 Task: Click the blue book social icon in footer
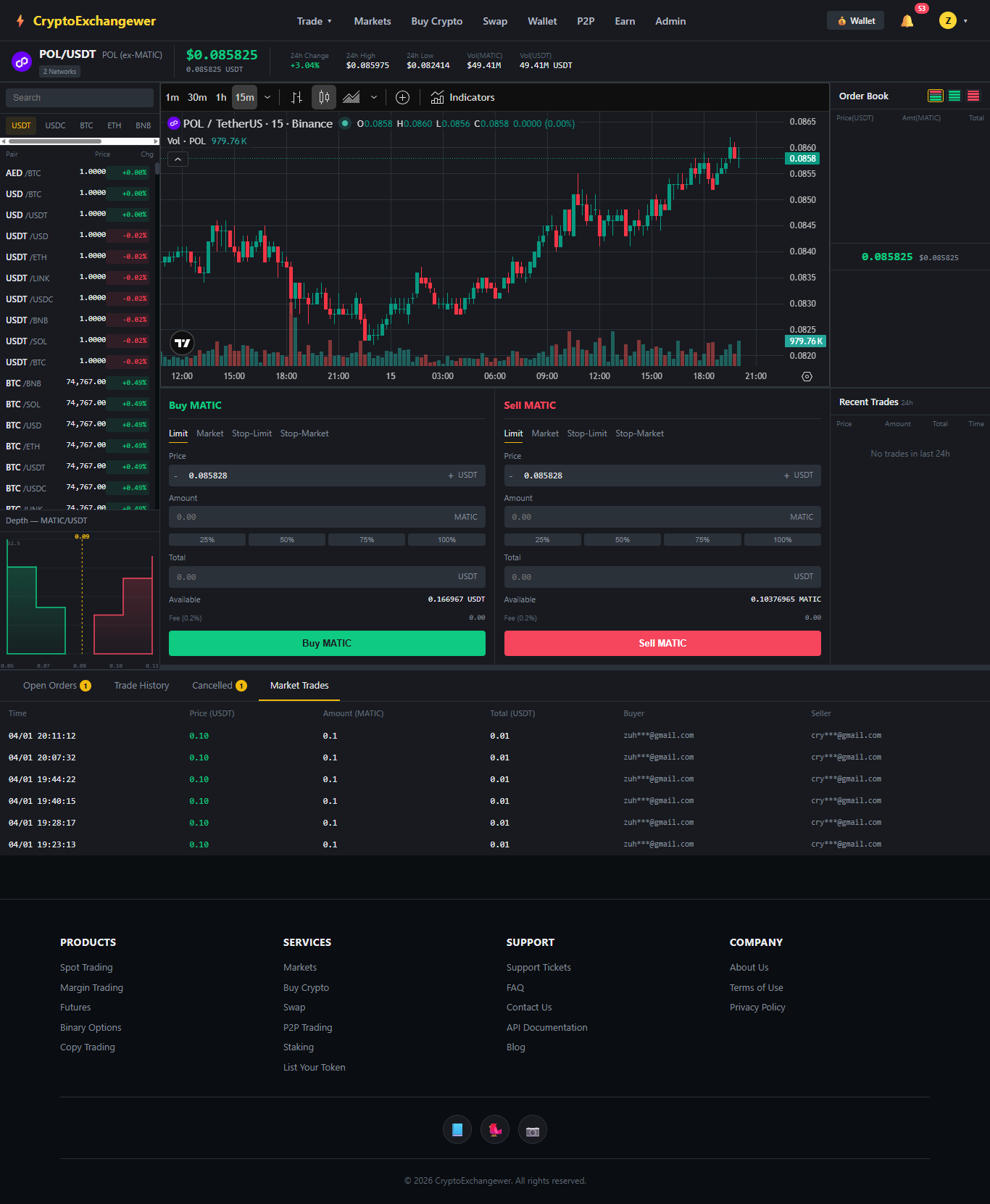point(457,1129)
